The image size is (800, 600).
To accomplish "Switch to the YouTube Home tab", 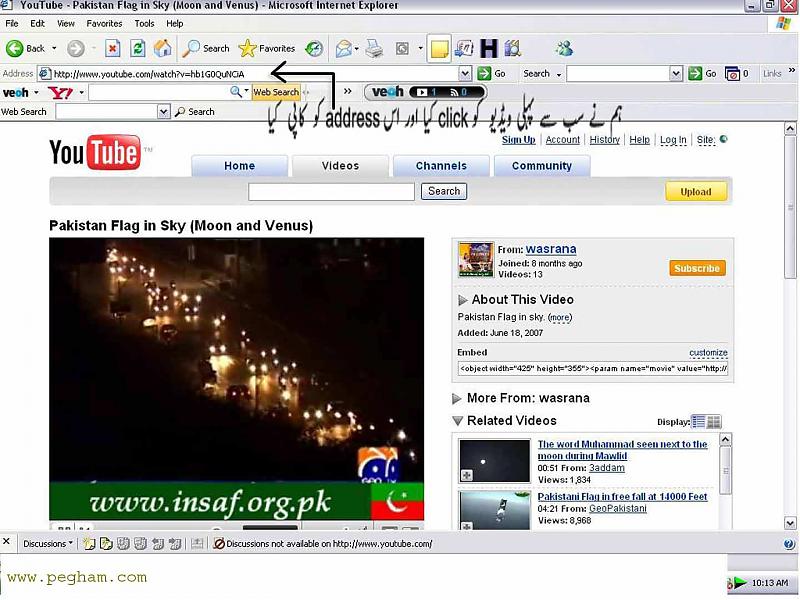I will point(239,166).
